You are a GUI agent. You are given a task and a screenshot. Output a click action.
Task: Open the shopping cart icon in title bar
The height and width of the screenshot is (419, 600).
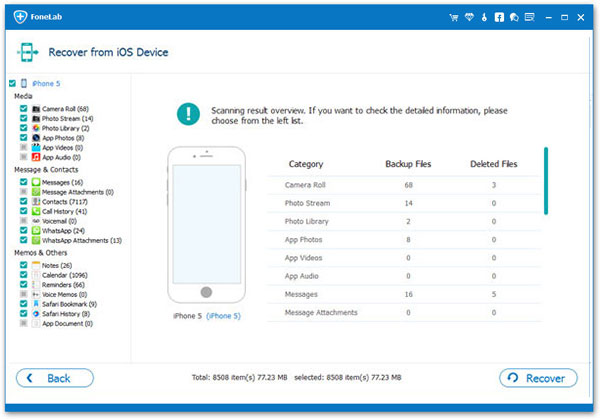[454, 17]
